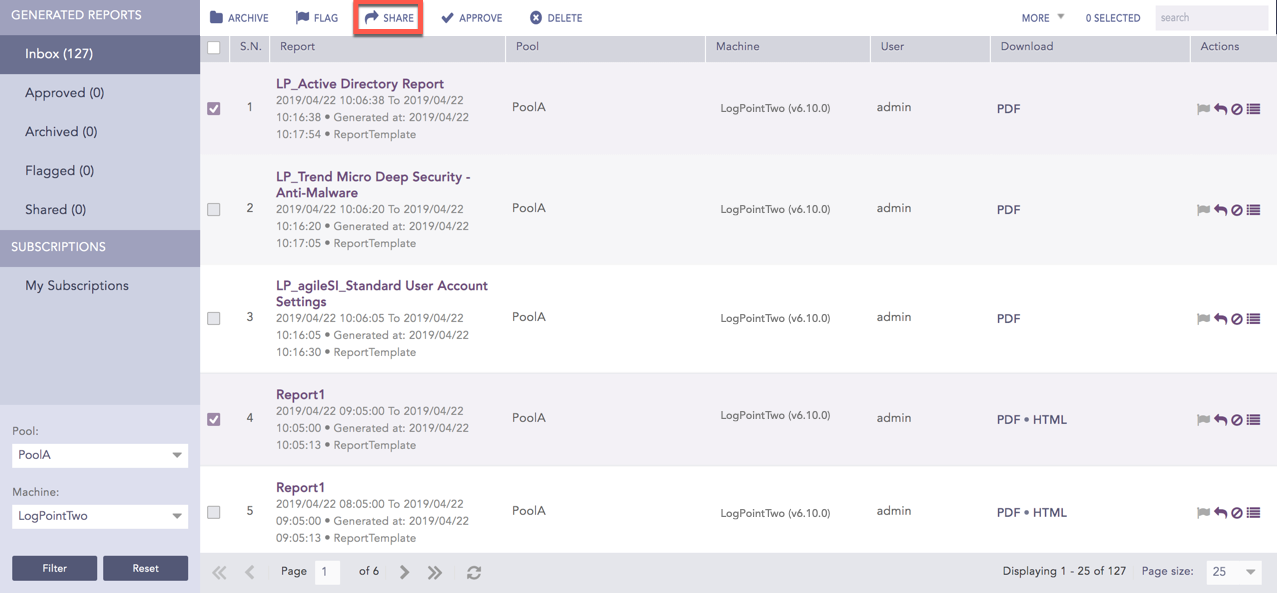The width and height of the screenshot is (1277, 593).
Task: Check the LP_Trend Micro Deep Security row checkbox
Action: [214, 210]
